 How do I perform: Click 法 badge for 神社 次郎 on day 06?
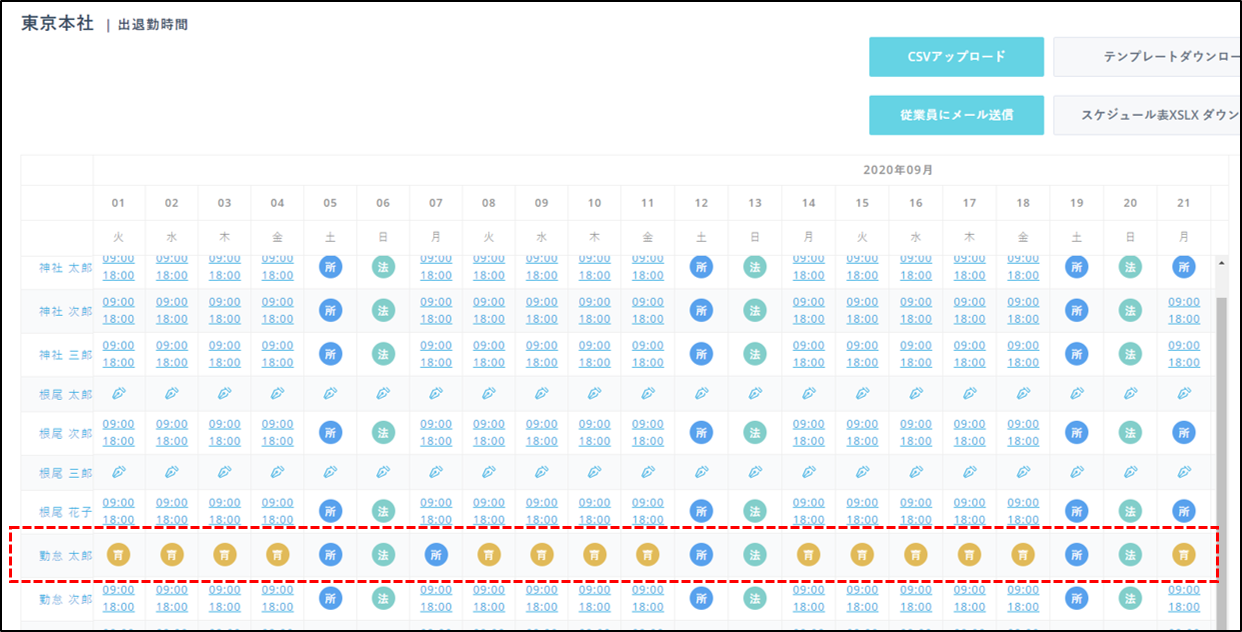[x=383, y=310]
